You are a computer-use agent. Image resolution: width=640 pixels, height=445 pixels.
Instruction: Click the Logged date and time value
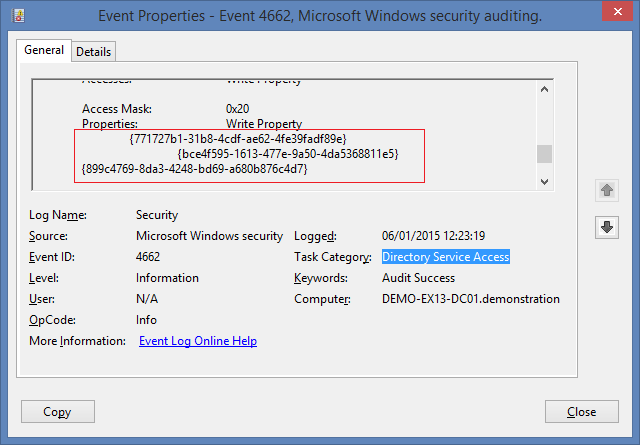pyautogui.click(x=433, y=236)
